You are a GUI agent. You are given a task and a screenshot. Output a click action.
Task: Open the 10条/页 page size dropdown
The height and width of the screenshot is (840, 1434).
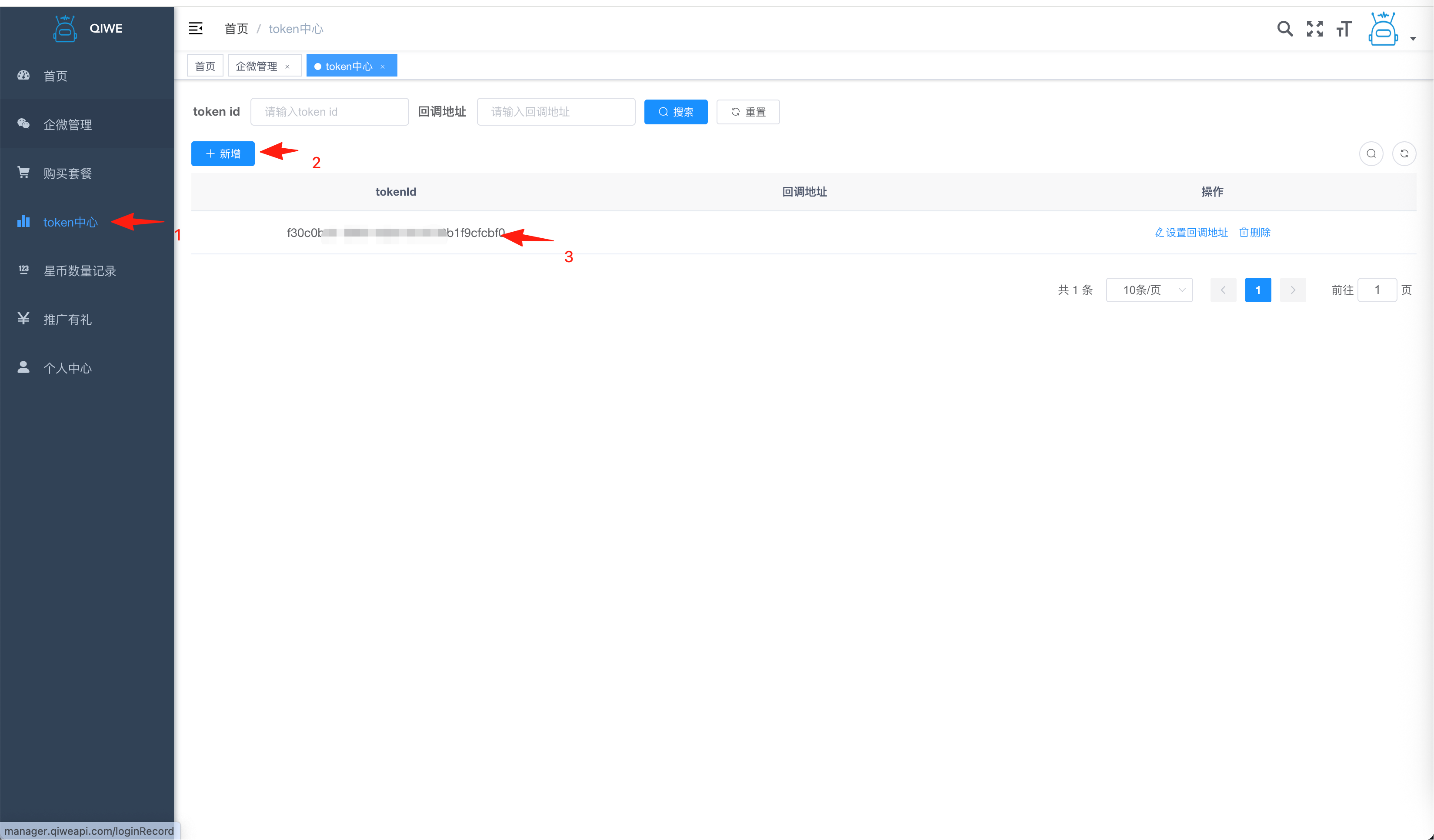(x=1149, y=290)
